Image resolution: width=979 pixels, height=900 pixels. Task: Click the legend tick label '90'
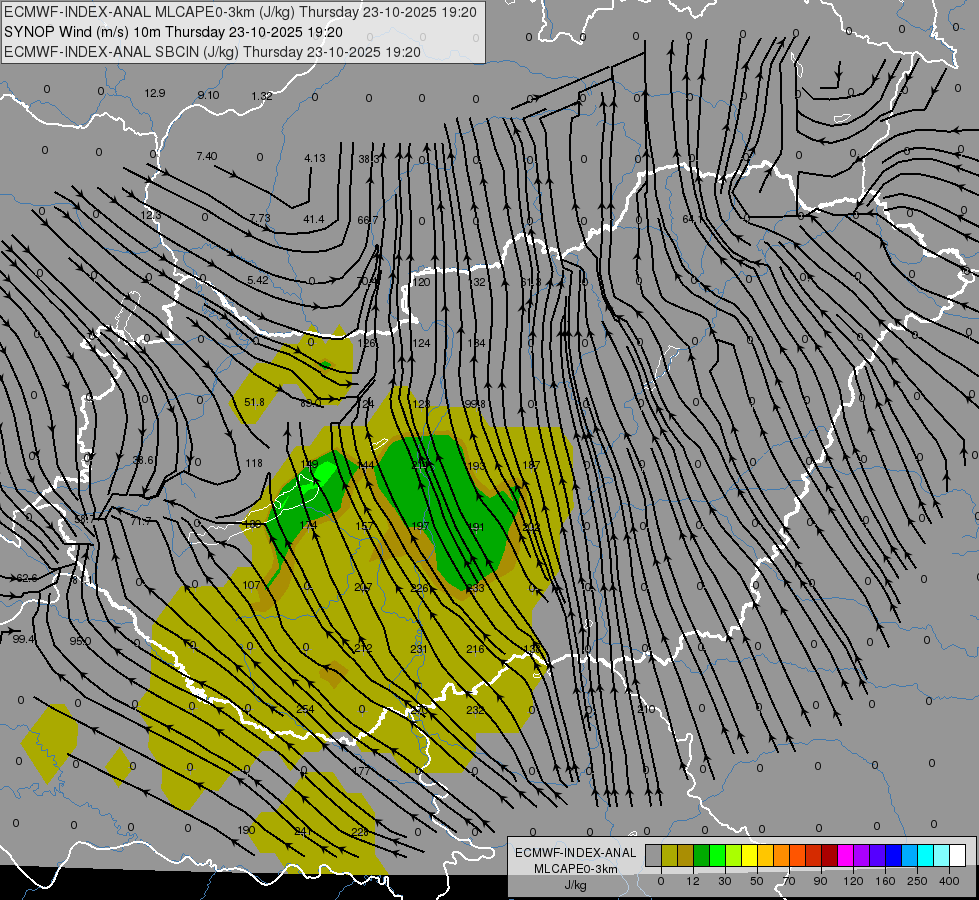(x=821, y=881)
